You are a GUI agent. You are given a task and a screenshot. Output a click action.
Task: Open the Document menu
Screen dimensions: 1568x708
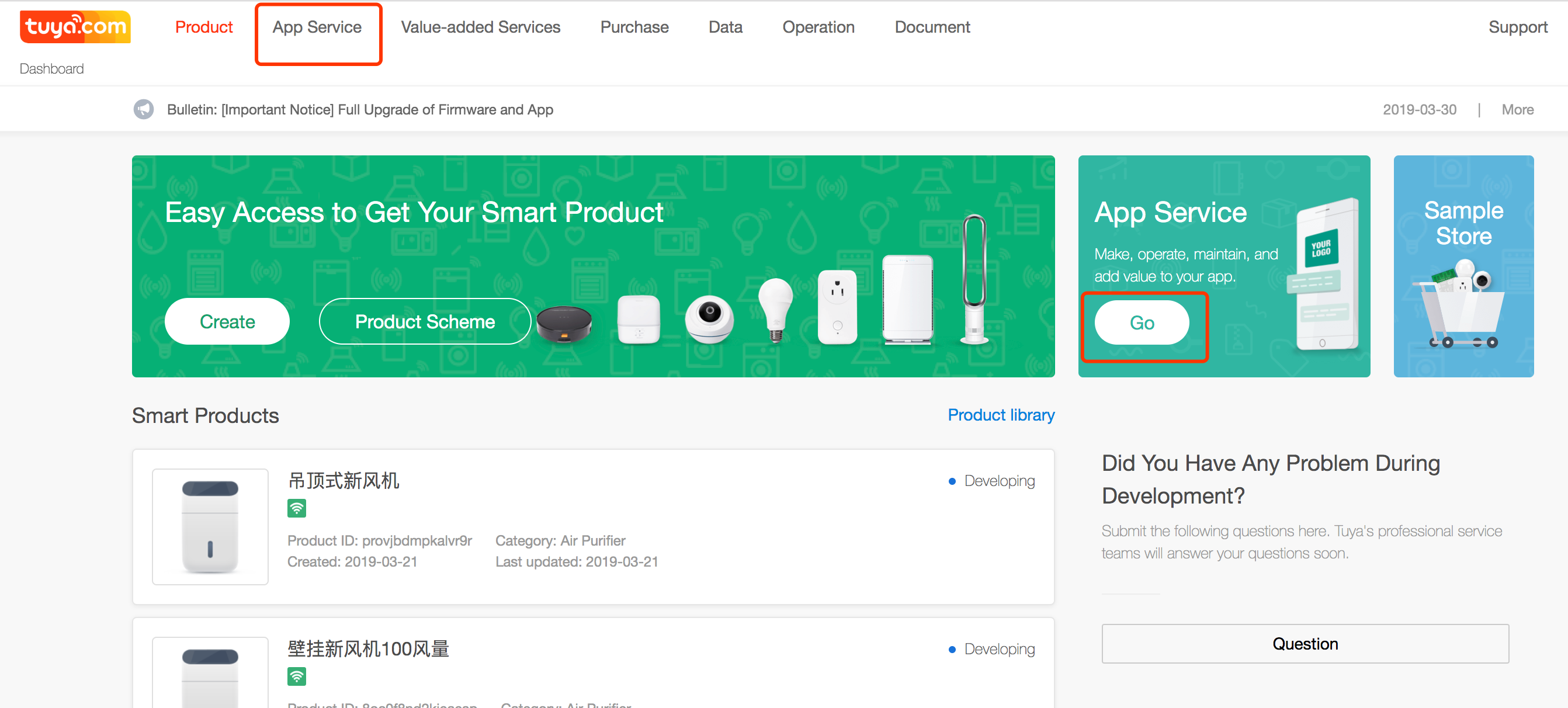(932, 27)
